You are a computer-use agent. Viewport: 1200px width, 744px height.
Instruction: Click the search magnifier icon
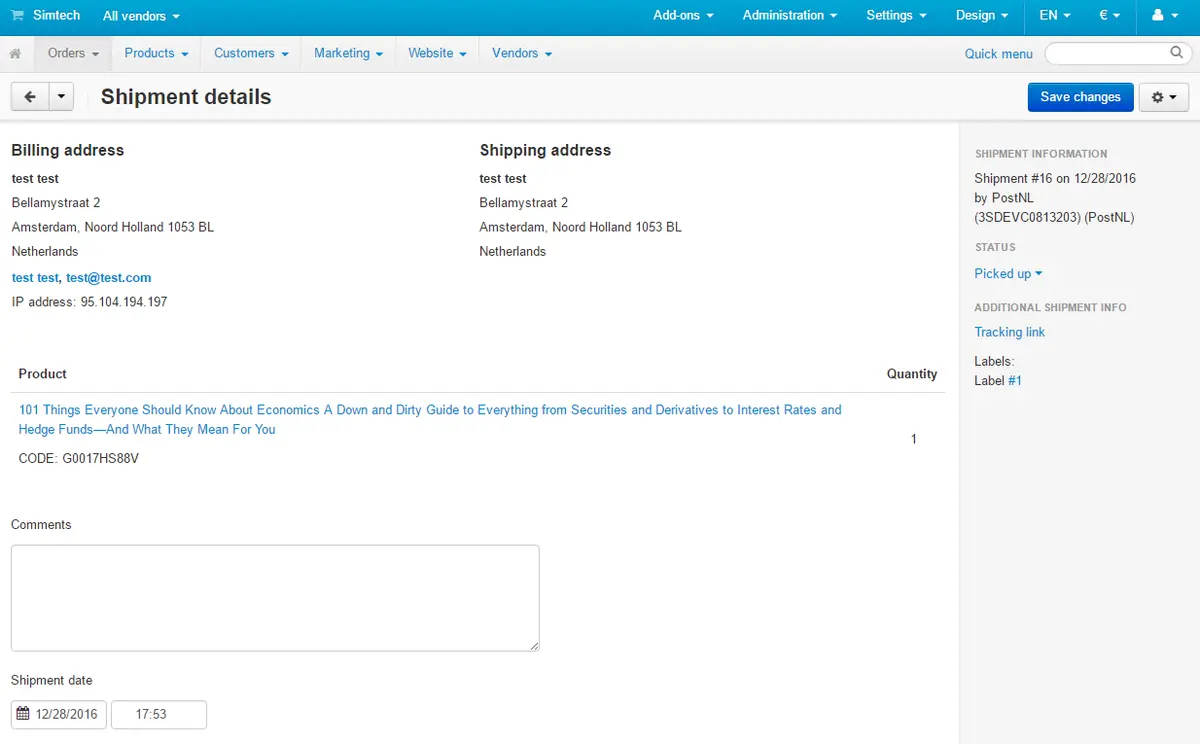1176,53
